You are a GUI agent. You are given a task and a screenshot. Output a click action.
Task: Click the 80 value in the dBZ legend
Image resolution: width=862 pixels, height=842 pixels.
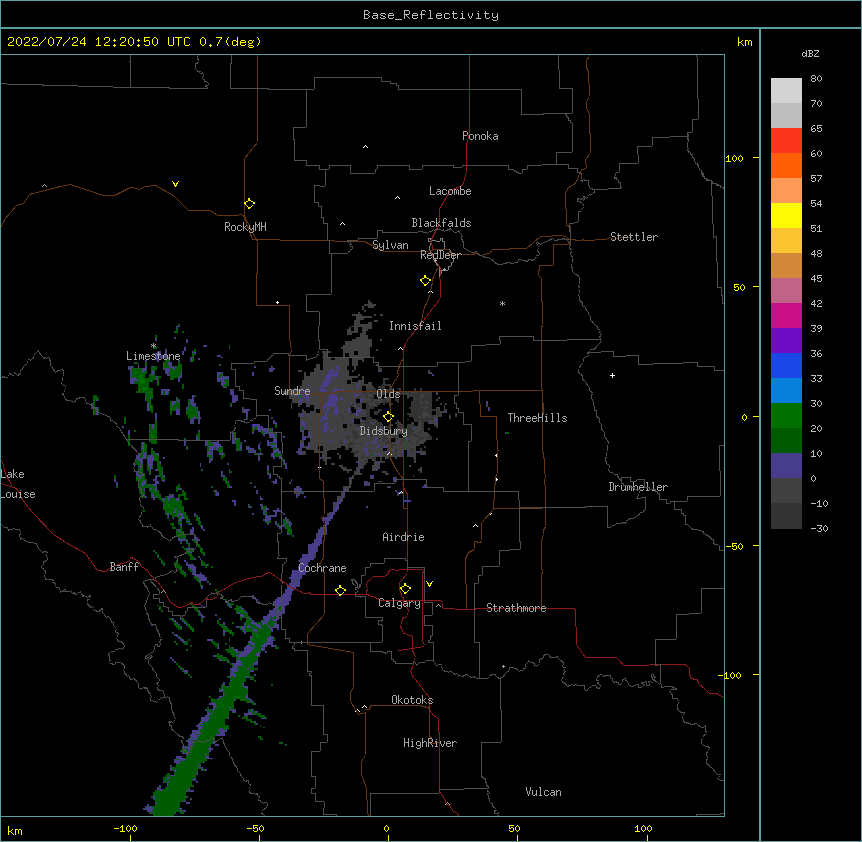(816, 79)
